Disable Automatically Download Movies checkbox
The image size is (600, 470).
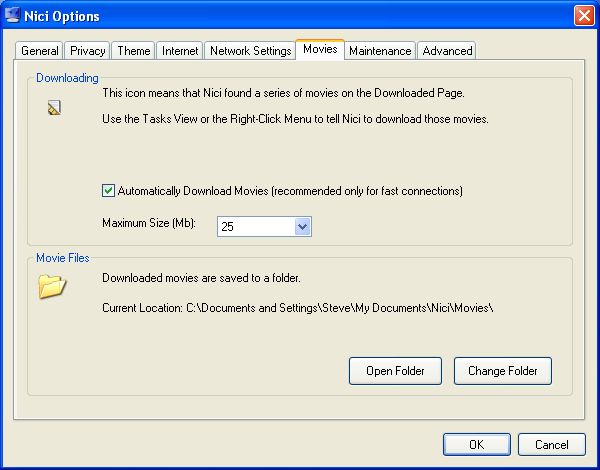109,190
